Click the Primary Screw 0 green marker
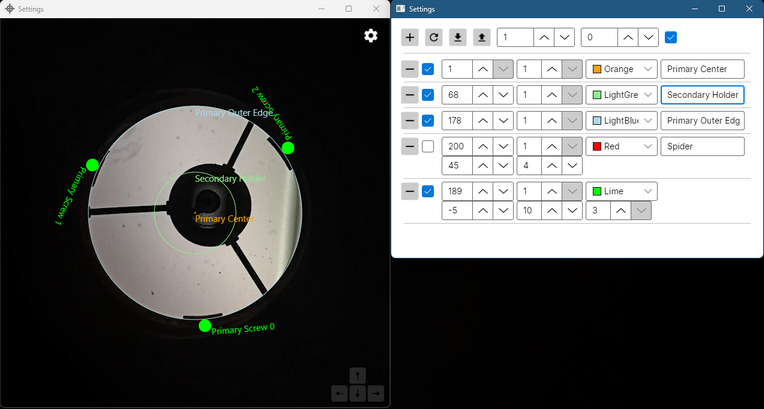Image resolution: width=764 pixels, height=409 pixels. tap(205, 325)
